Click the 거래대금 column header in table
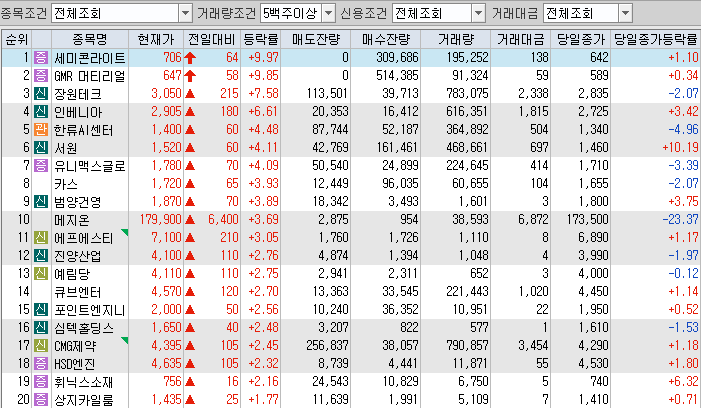Screen dimensions: 701x408 [520, 39]
